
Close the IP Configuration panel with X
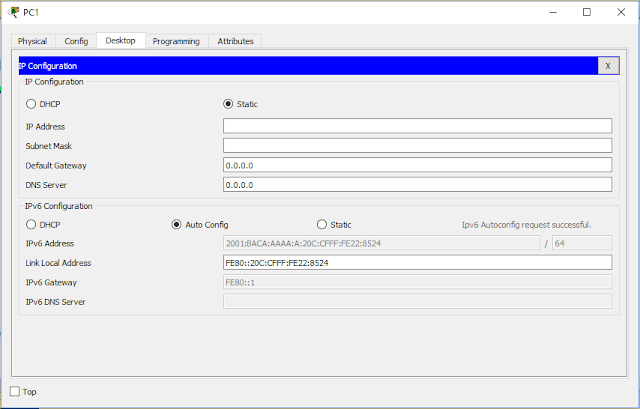608,66
